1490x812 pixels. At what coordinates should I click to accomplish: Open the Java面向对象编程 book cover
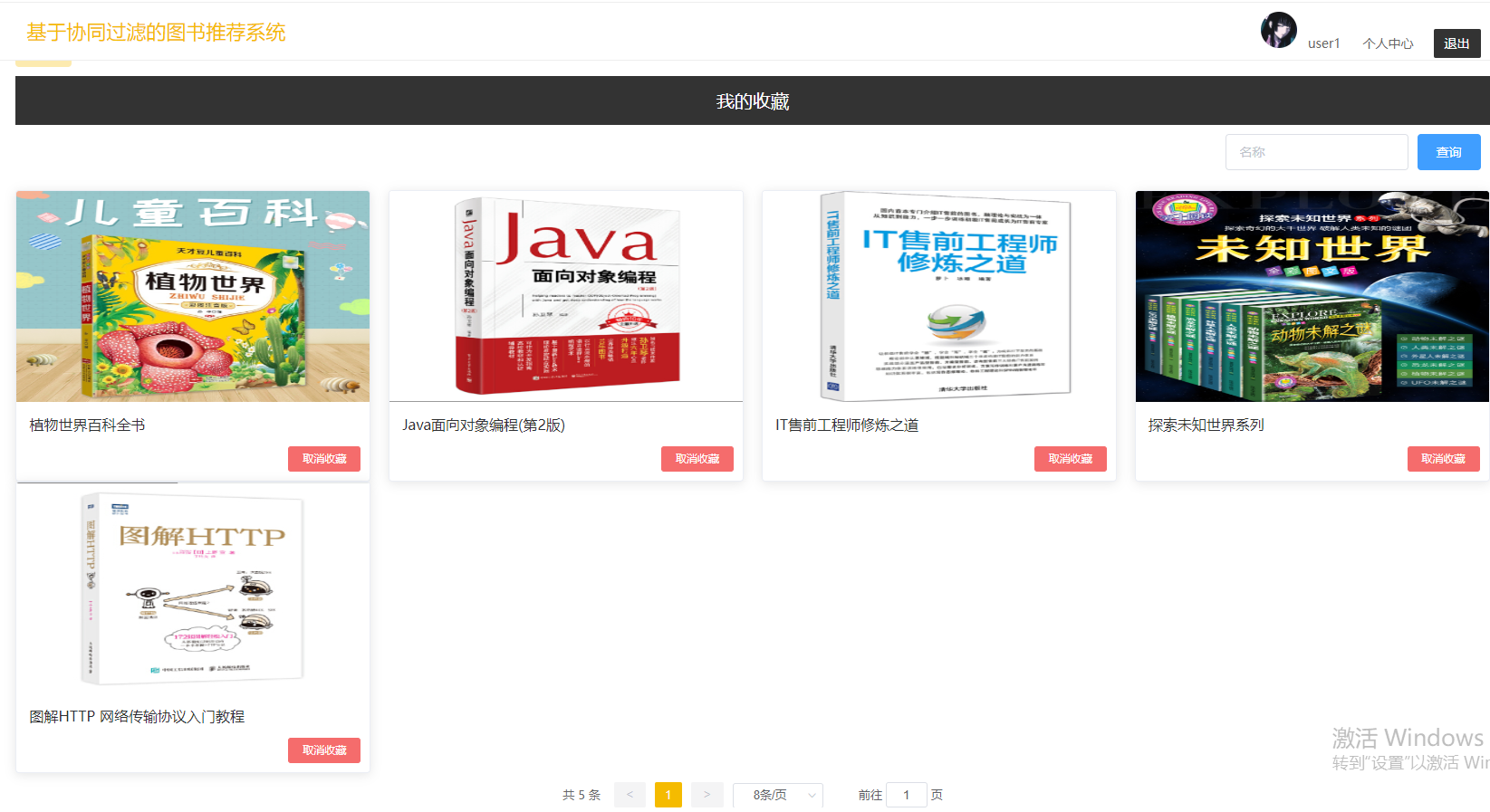click(x=566, y=296)
